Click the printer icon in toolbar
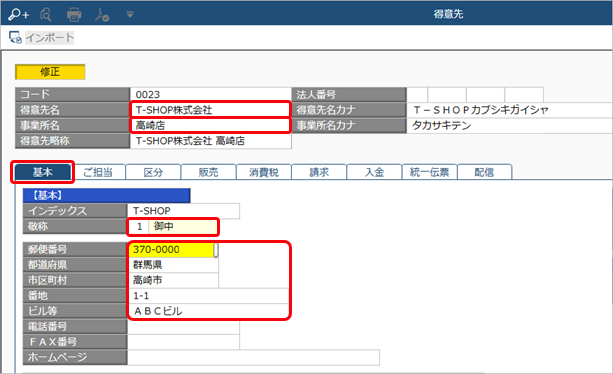613x374 pixels. 74,15
